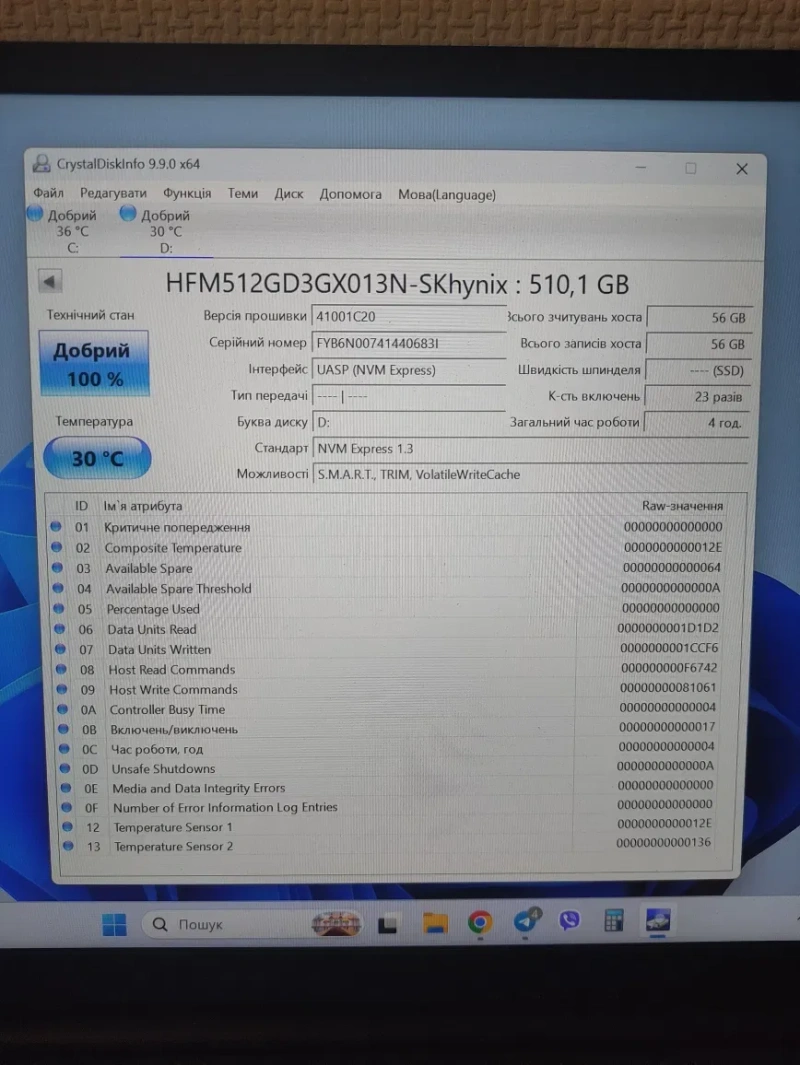Screen dimensions: 800x1065
Task: Select the Number of Error Information Log Entries row
Action: 387,807
